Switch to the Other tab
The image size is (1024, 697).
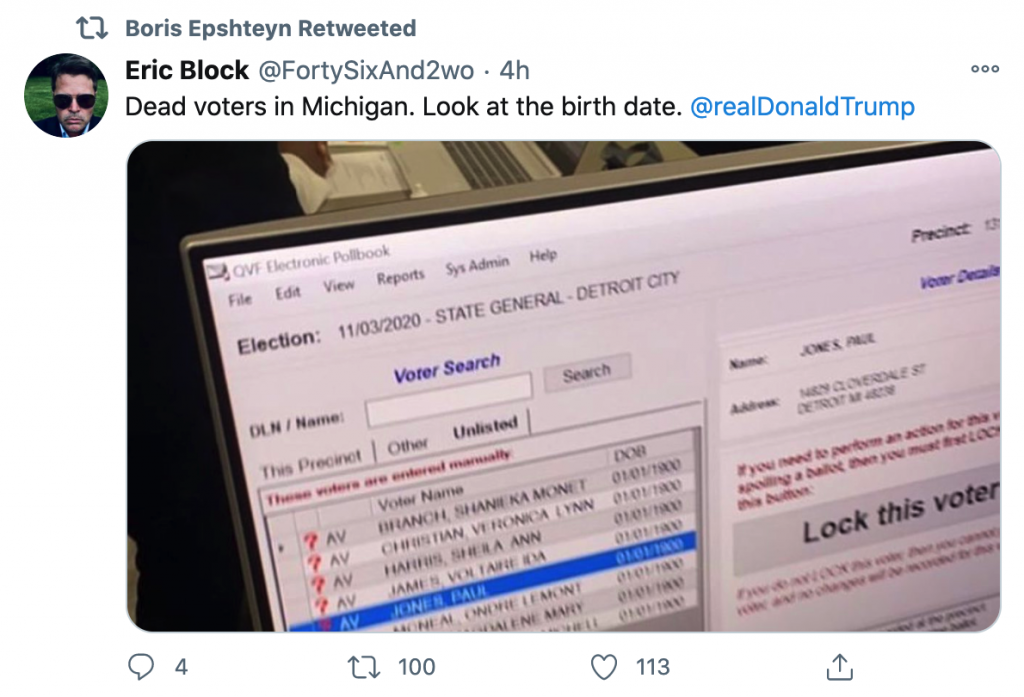pyautogui.click(x=407, y=444)
